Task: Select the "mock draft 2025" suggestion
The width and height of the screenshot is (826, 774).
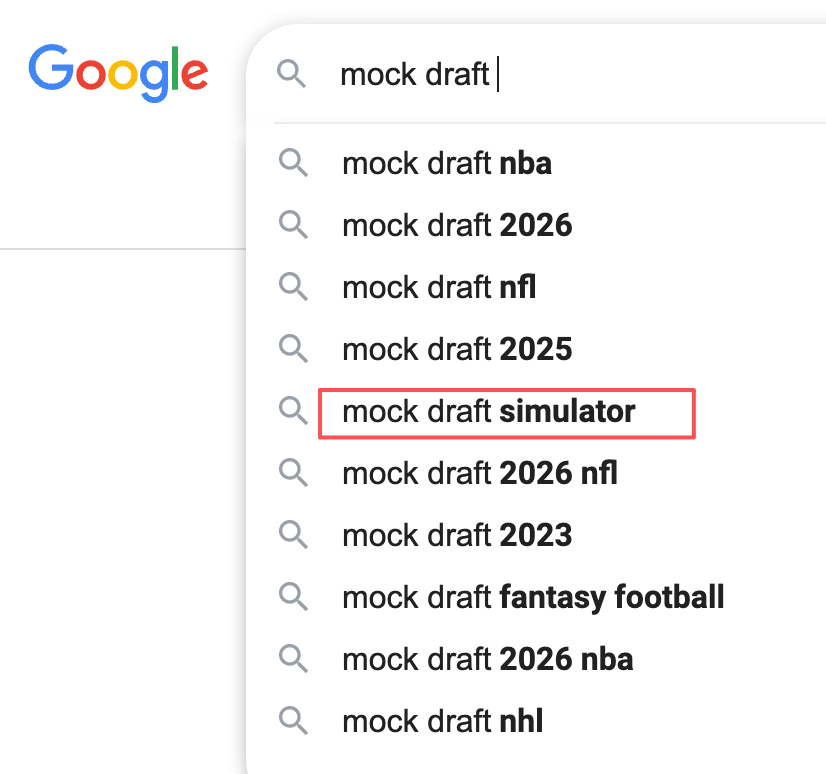Action: [457, 349]
